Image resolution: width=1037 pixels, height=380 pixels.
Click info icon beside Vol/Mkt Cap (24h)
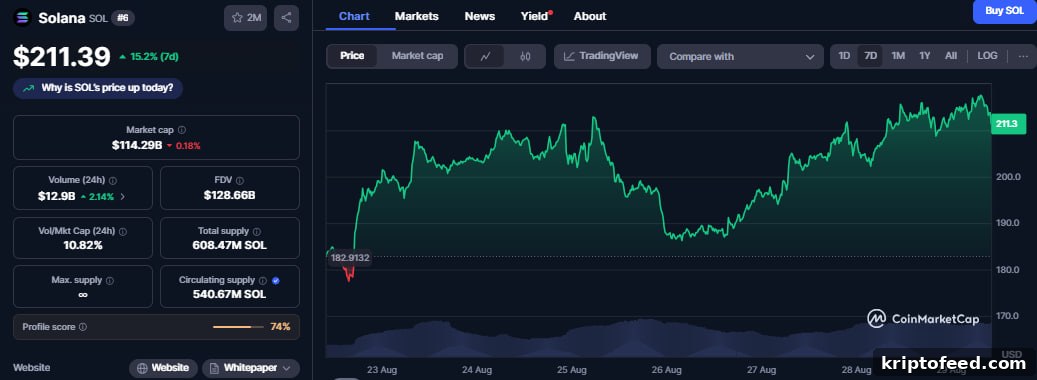click(123, 231)
